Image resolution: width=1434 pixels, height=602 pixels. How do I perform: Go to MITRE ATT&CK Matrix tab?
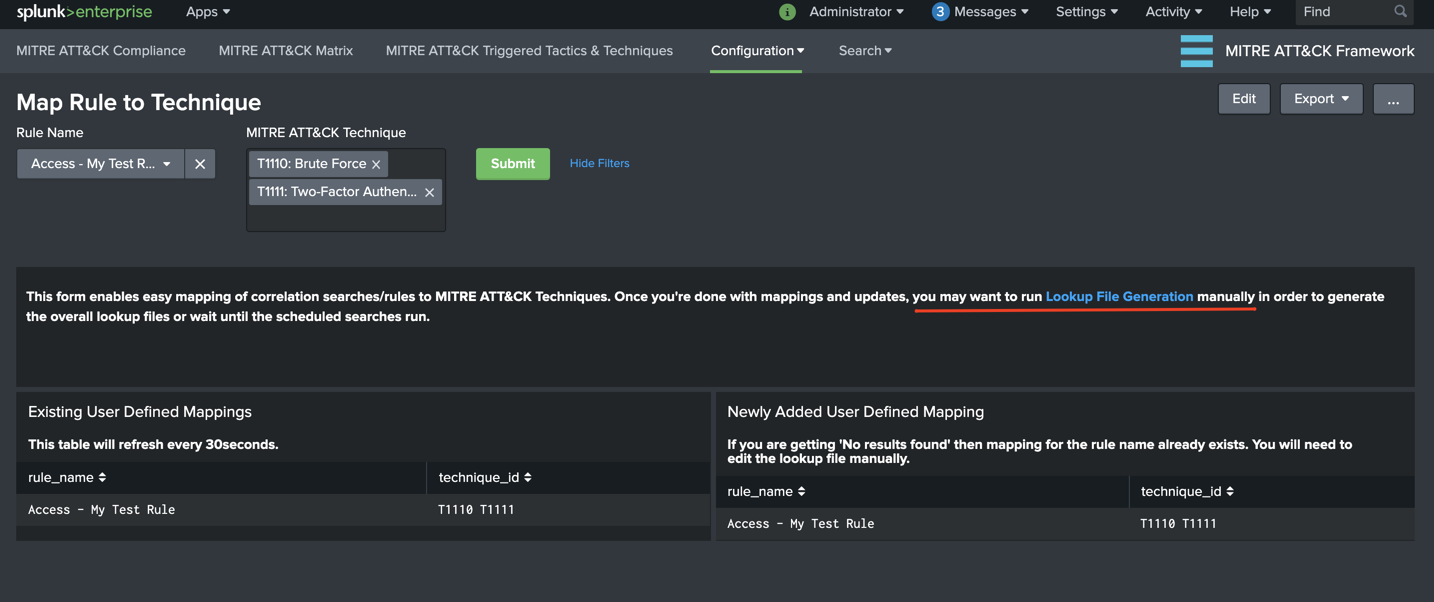[x=286, y=51]
